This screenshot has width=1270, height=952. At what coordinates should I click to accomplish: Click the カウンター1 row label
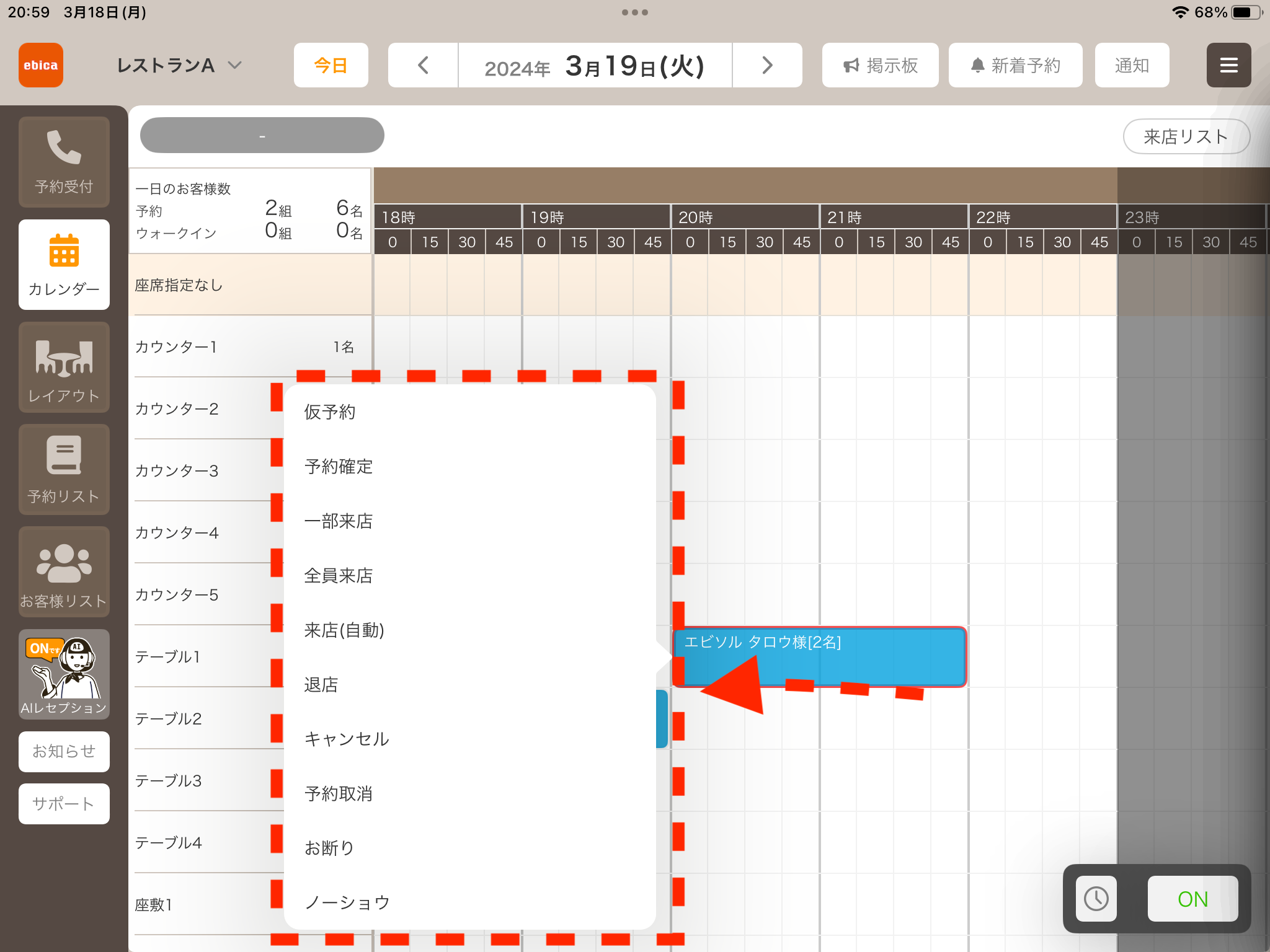point(176,346)
